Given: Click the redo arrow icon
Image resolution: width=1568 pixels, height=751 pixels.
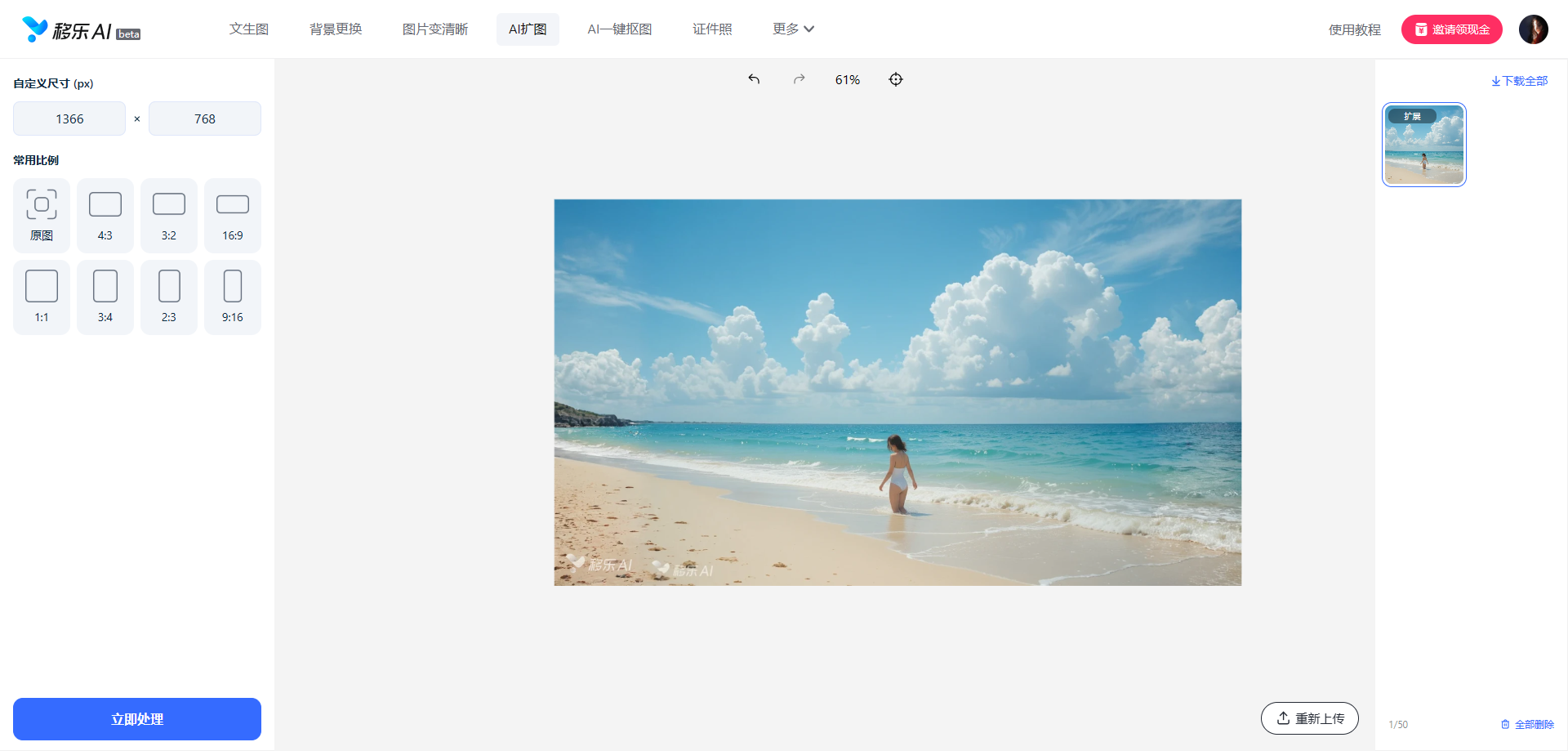Looking at the screenshot, I should 799,79.
